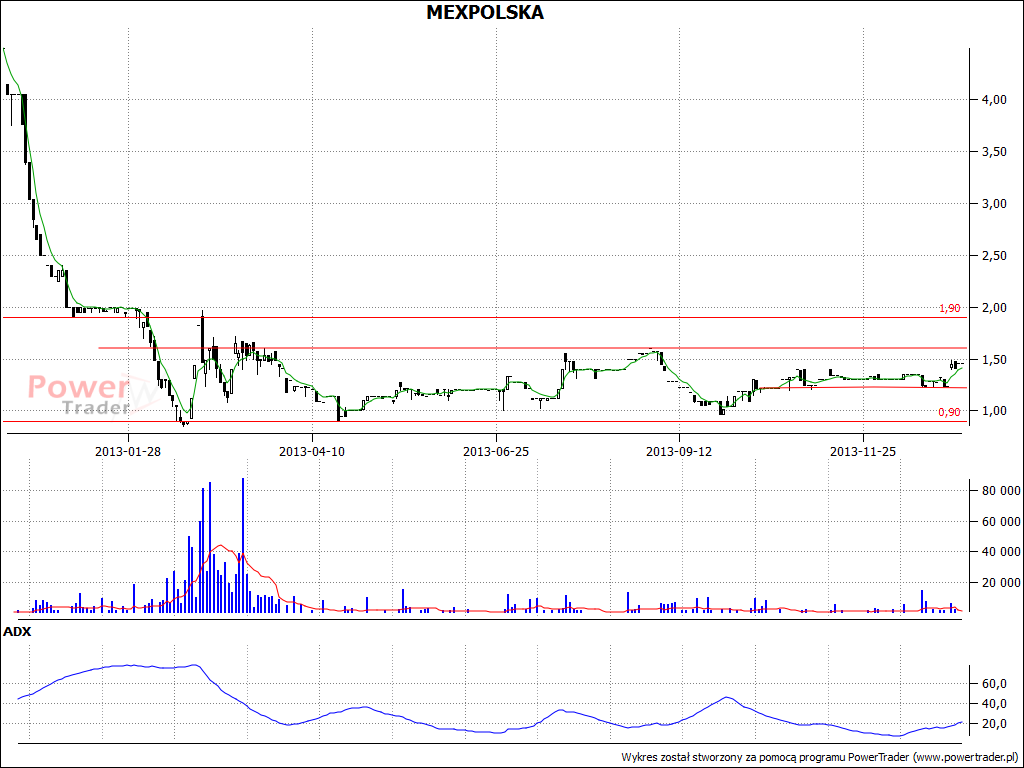This screenshot has height=768, width=1024.
Task: Click the 2,00 price axis value
Action: 994,308
